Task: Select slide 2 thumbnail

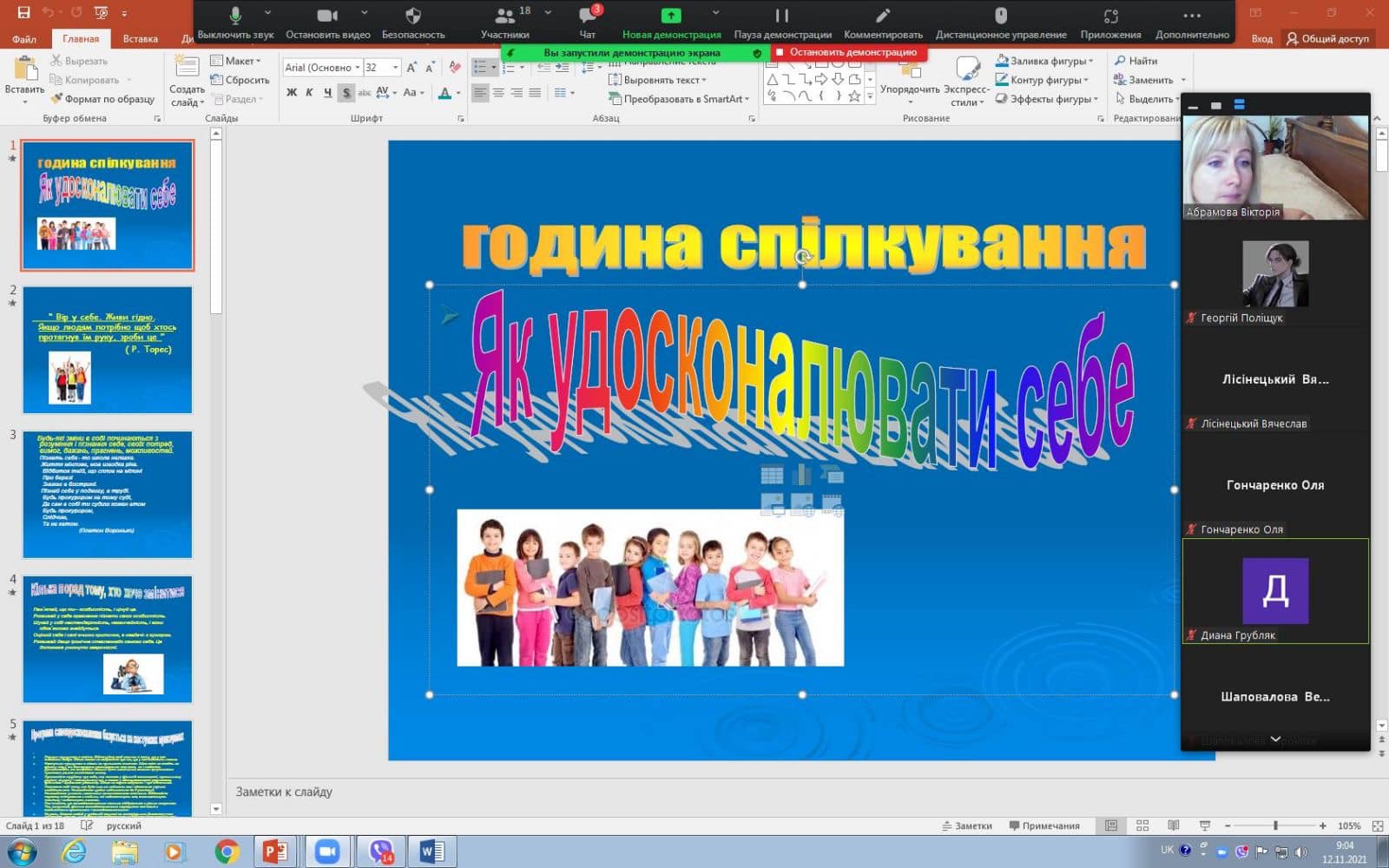Action: [108, 350]
